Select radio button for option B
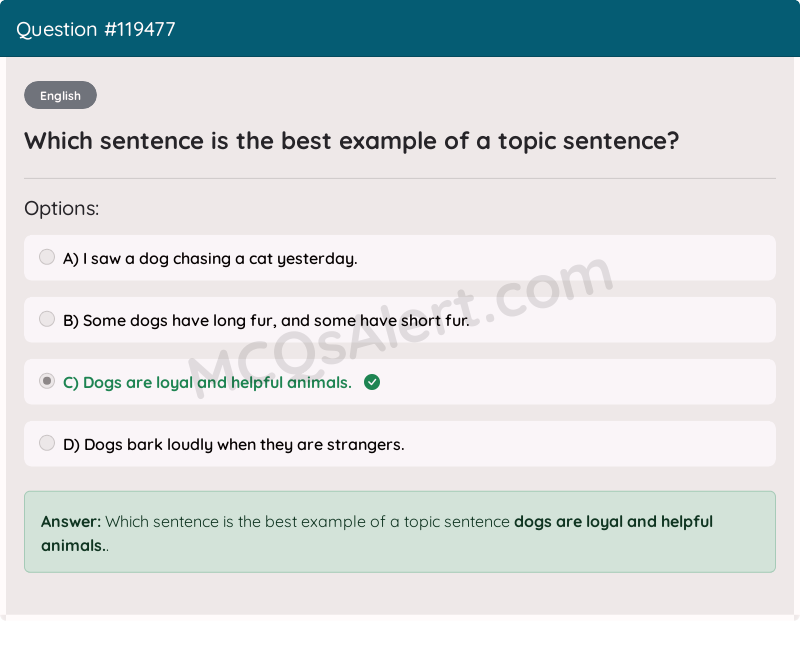The image size is (800, 645). click(x=47, y=319)
